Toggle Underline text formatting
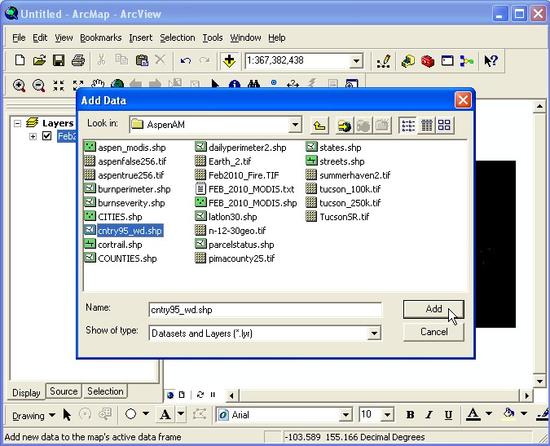The height and width of the screenshot is (446, 550). coord(448,415)
